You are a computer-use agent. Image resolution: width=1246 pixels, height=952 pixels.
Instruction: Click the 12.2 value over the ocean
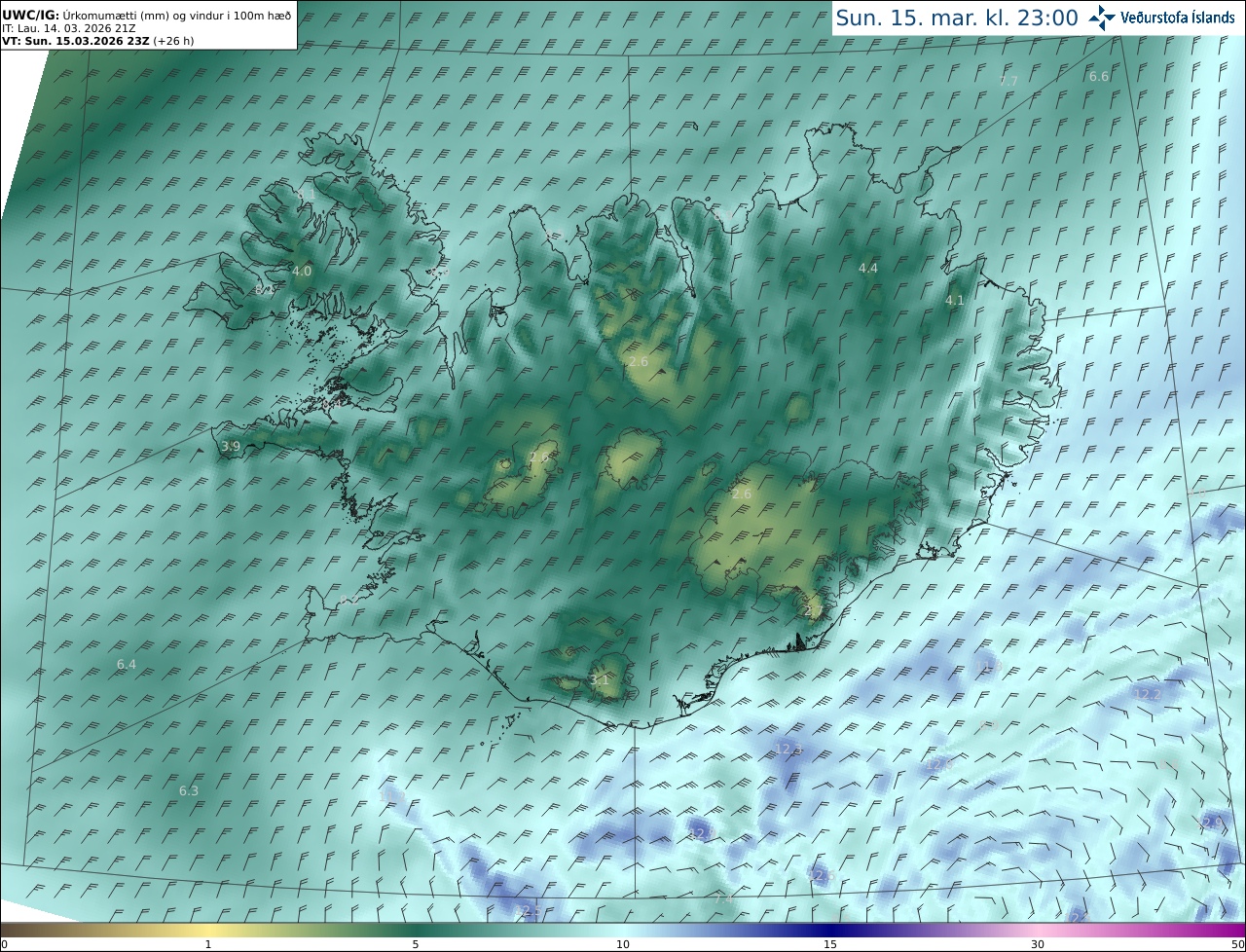coord(1148,694)
